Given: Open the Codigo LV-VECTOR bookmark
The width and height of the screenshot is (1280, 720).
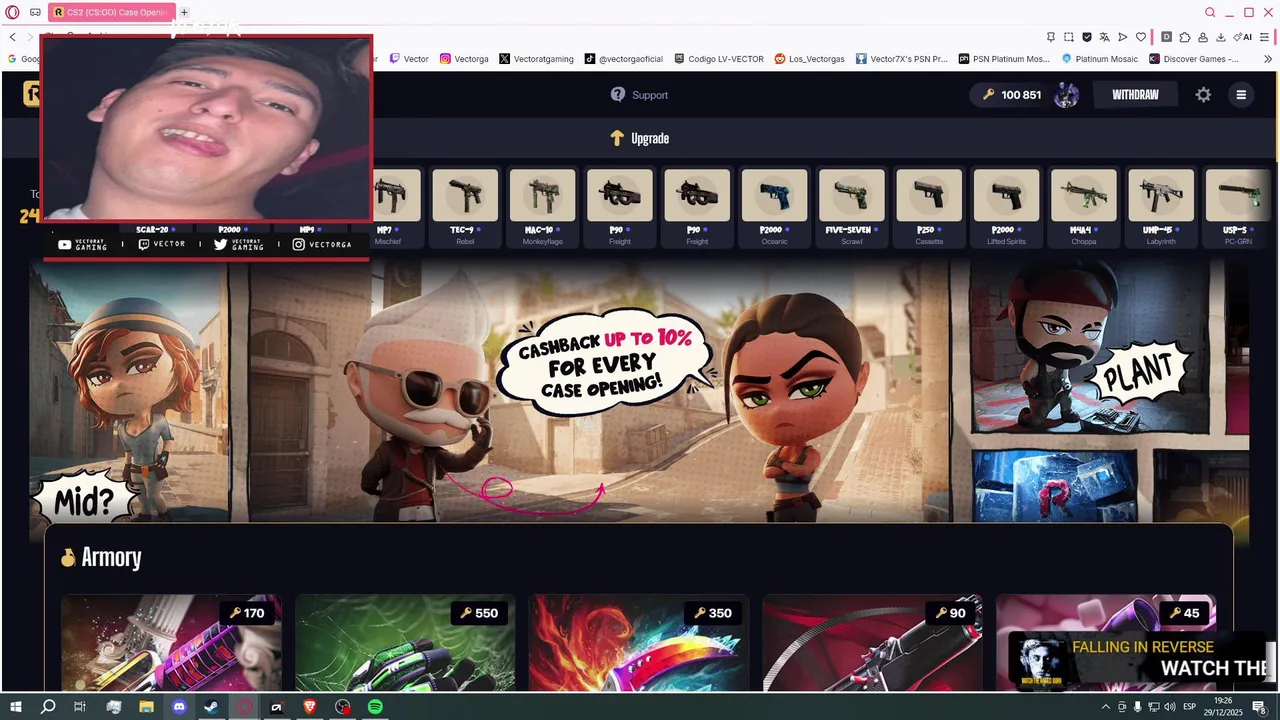Looking at the screenshot, I should (x=719, y=59).
